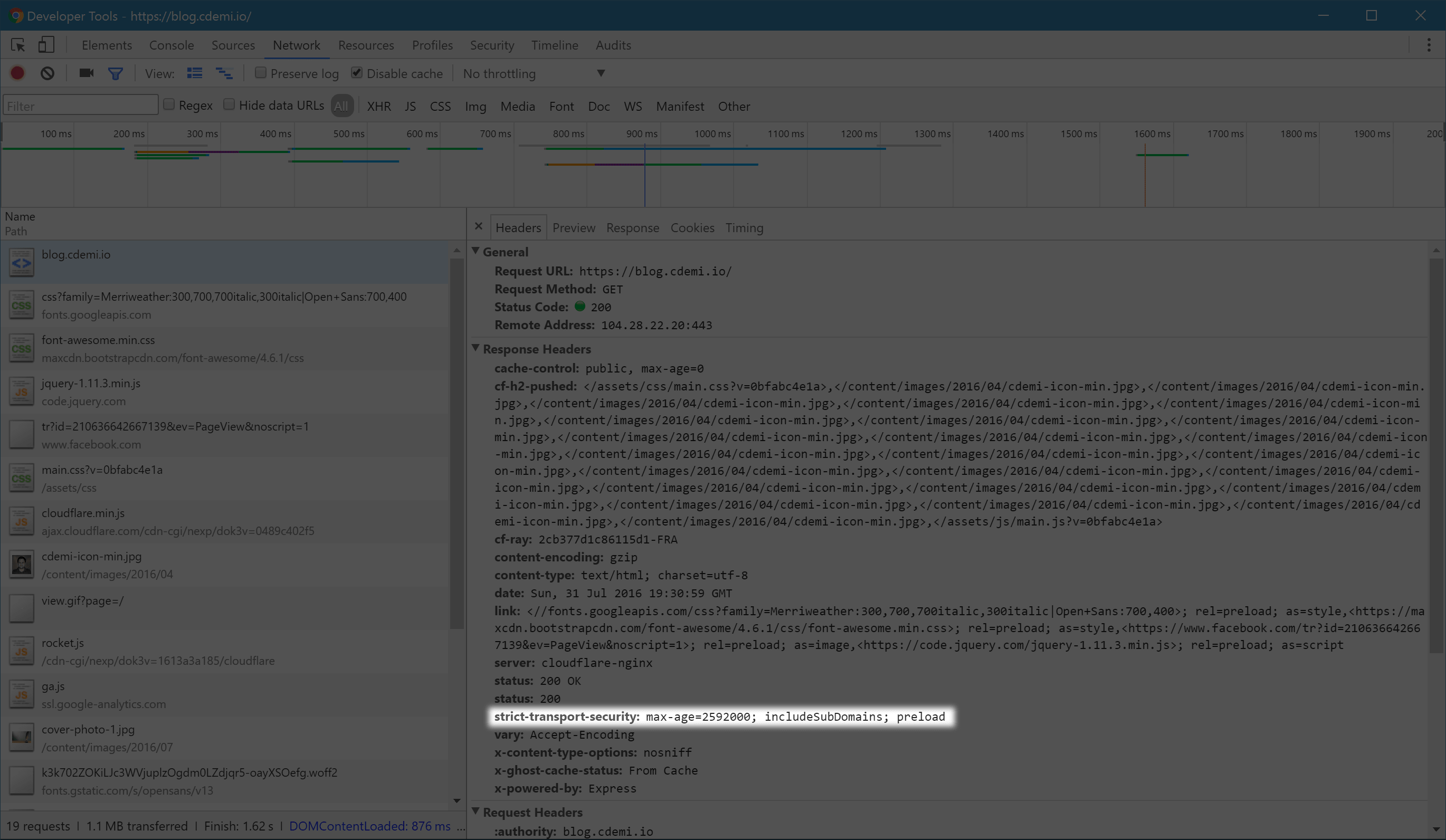
Task: Switch to the Preview tab
Action: click(x=573, y=227)
